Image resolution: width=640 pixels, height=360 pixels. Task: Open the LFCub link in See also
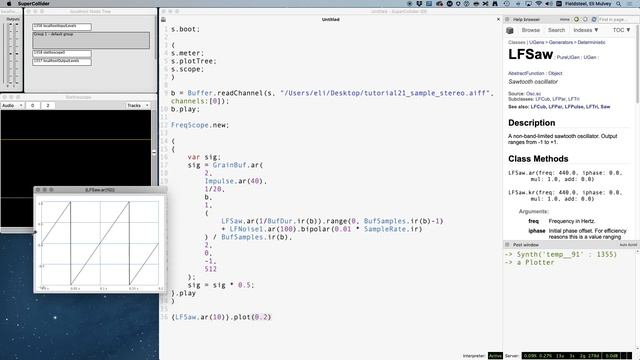[538, 107]
